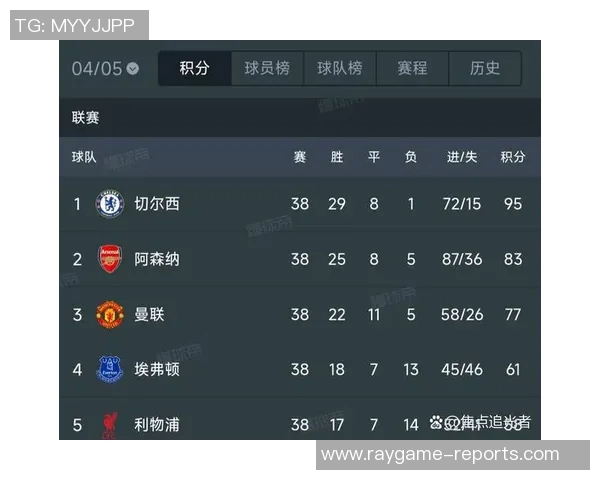This screenshot has height=480, width=600.
Task: Open the 赛程 schedule tab
Action: pos(412,68)
